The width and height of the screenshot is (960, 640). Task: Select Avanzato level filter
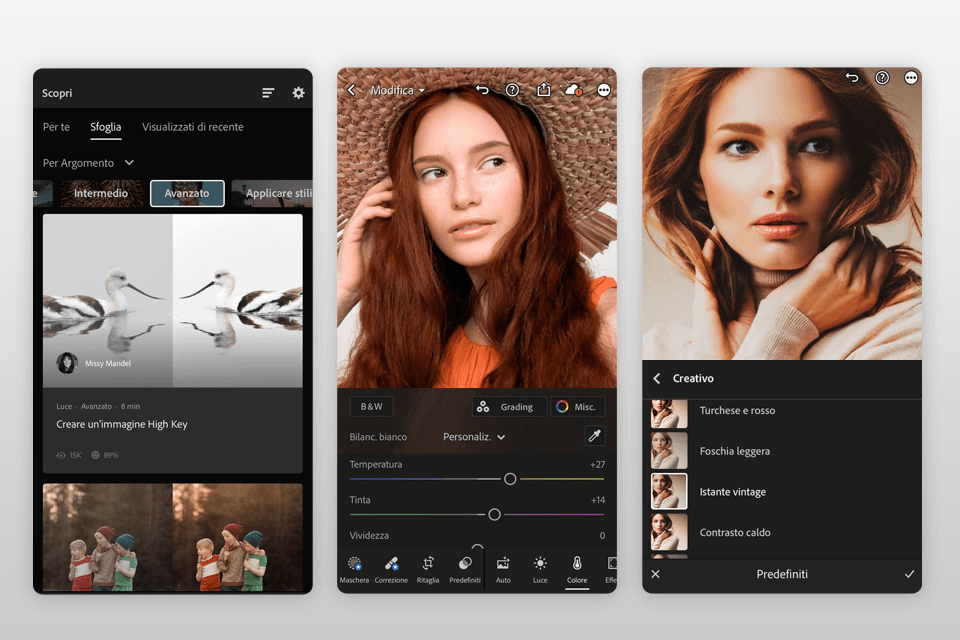point(187,193)
